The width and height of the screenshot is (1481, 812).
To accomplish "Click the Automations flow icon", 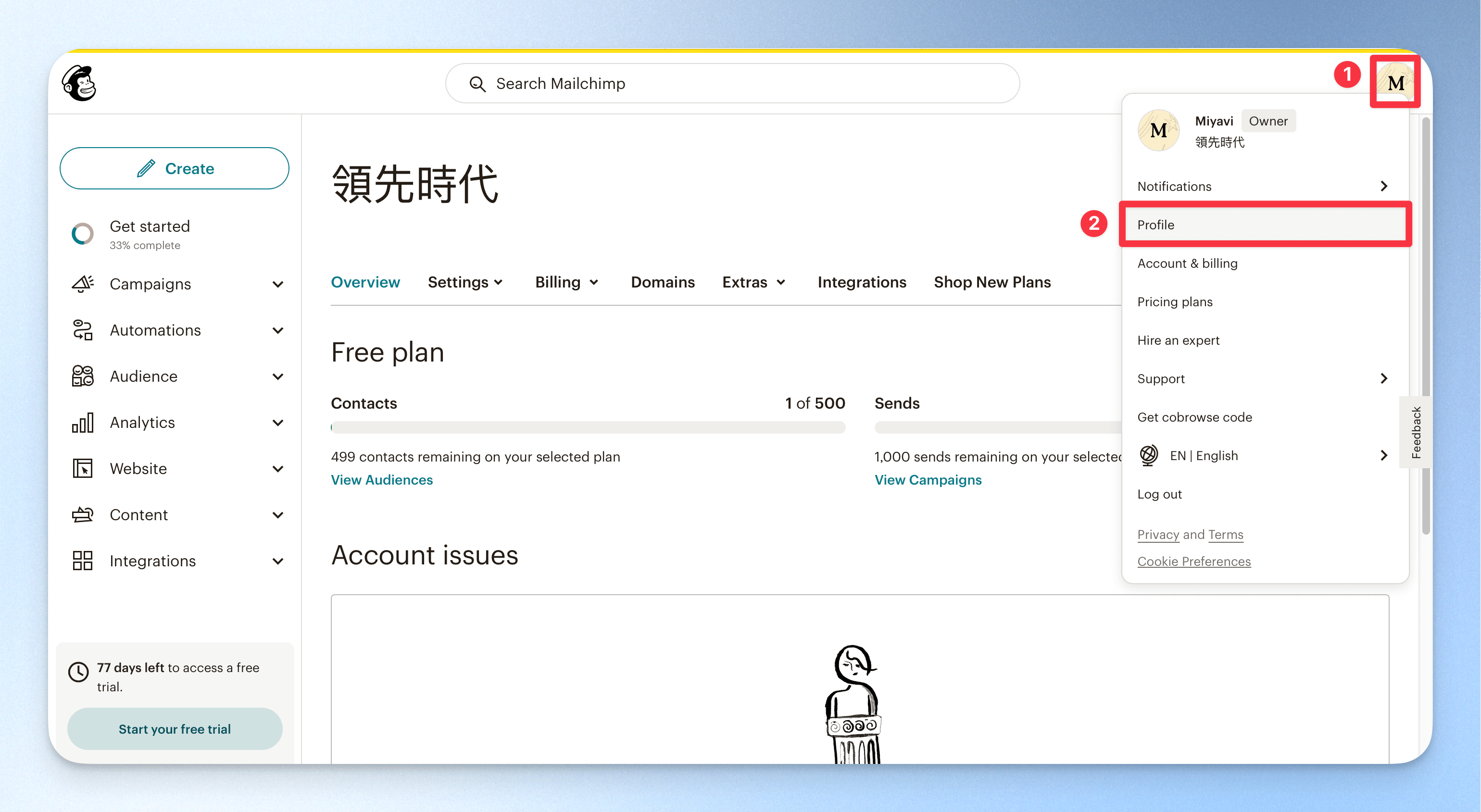I will point(82,330).
